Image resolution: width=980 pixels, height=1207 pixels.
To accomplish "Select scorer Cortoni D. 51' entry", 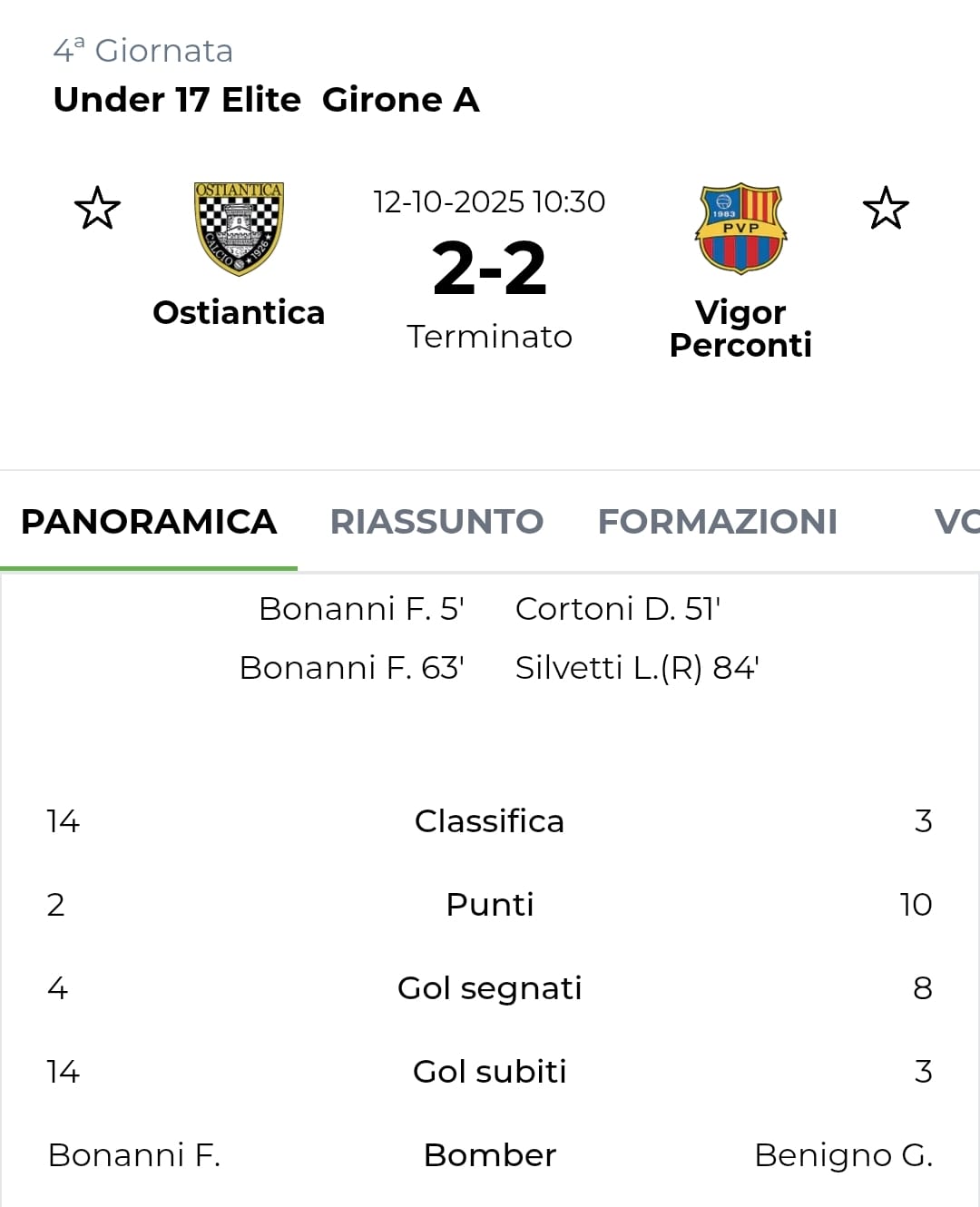I will tap(618, 609).
